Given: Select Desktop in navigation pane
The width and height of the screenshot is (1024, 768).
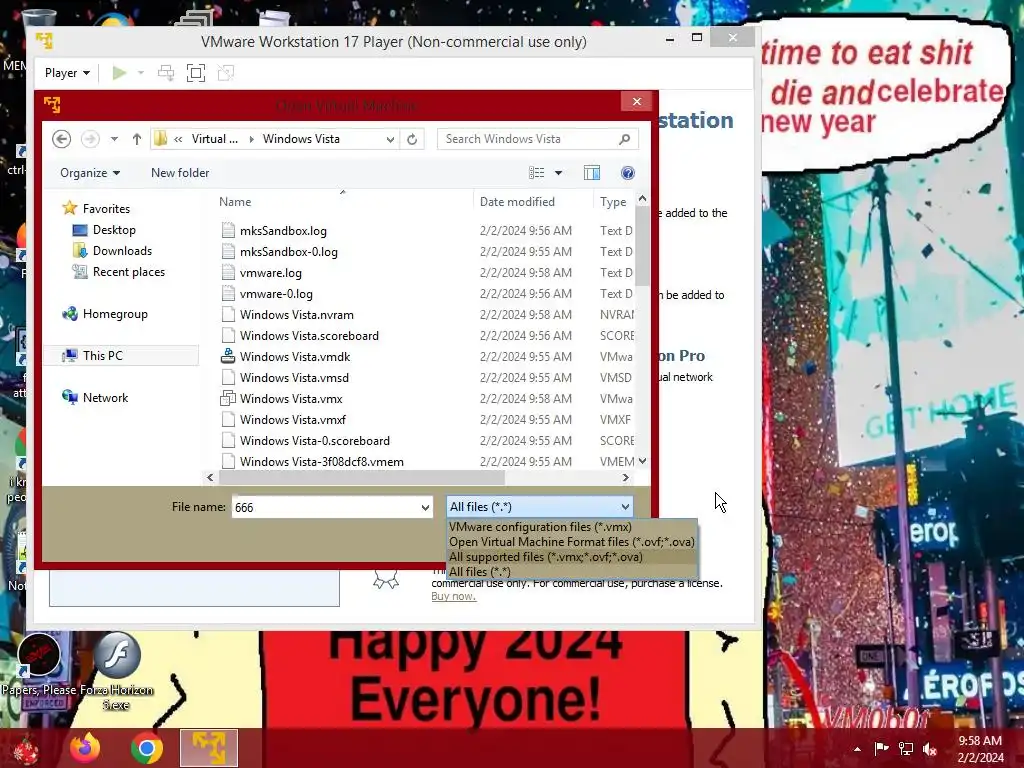Looking at the screenshot, I should (114, 230).
